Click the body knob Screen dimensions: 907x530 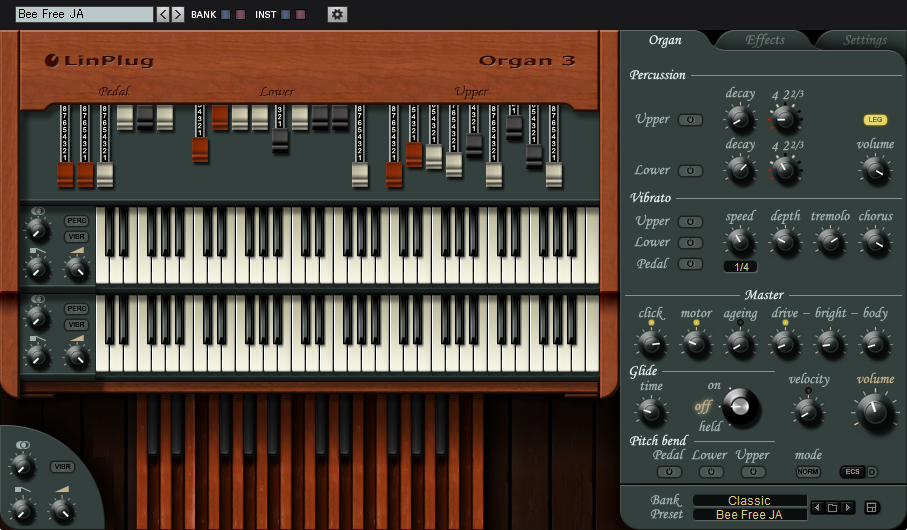(x=875, y=344)
